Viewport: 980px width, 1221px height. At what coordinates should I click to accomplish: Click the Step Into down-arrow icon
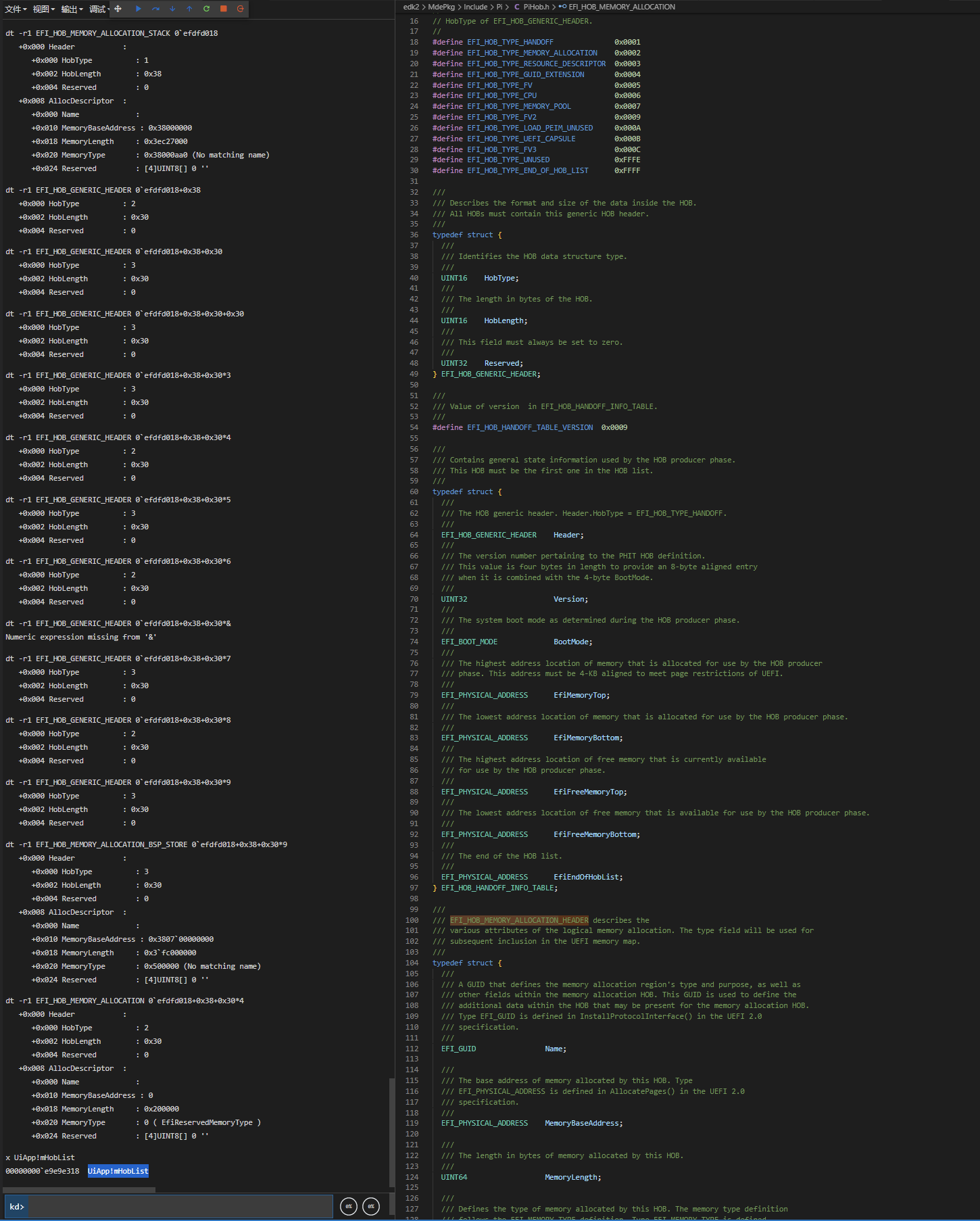click(x=172, y=9)
